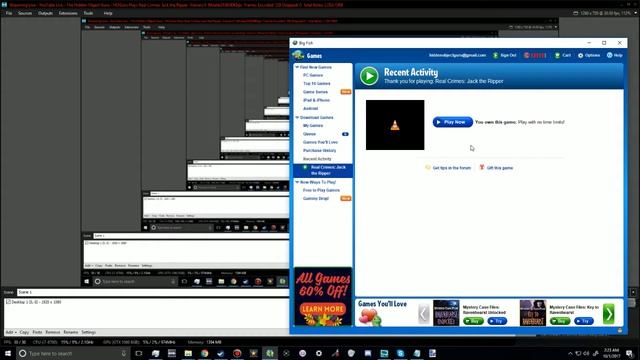The height and width of the screenshot is (360, 640).
Task: Open the Extensions menu in streaming app
Action: click(68, 13)
